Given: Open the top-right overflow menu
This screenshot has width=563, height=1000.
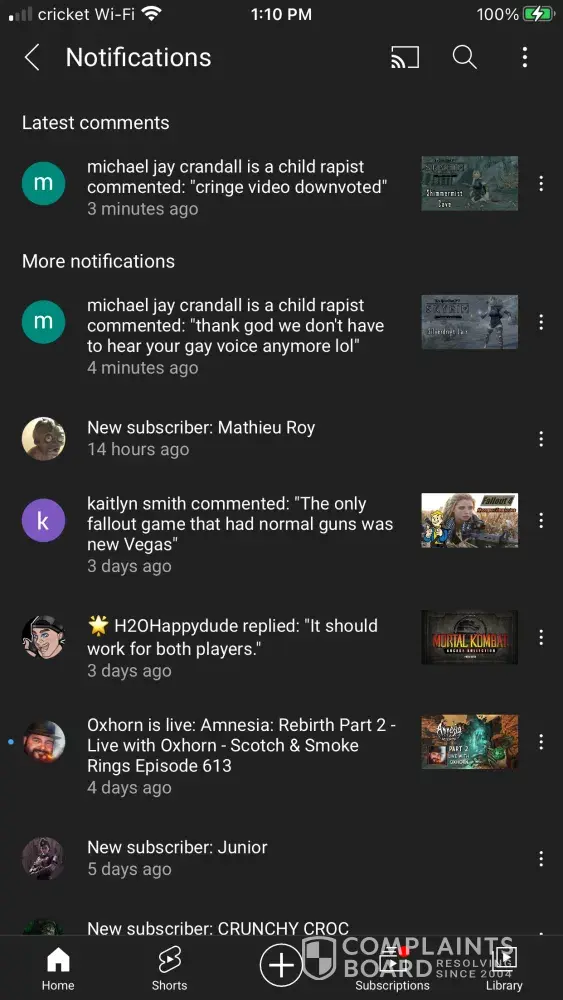Looking at the screenshot, I should pos(525,57).
